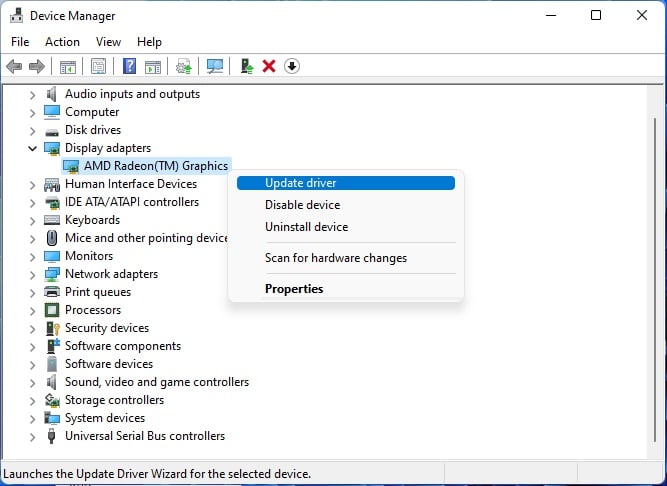Click the Computer monitor icon

point(52,112)
